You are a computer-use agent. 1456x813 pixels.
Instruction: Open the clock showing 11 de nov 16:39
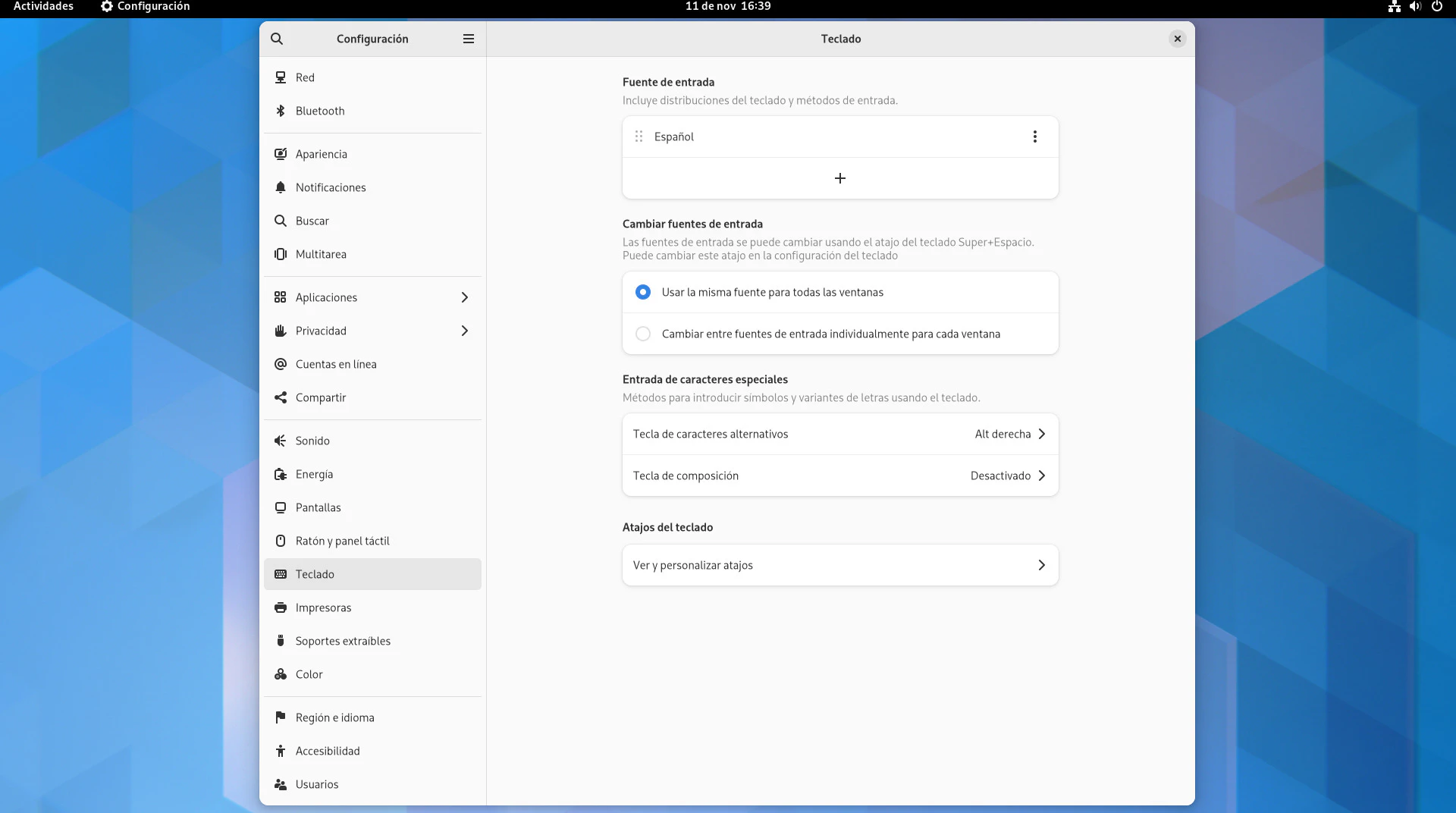[727, 6]
